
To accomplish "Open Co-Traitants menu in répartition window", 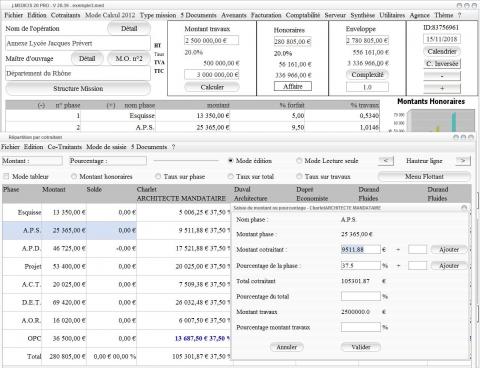I will 65,147.
